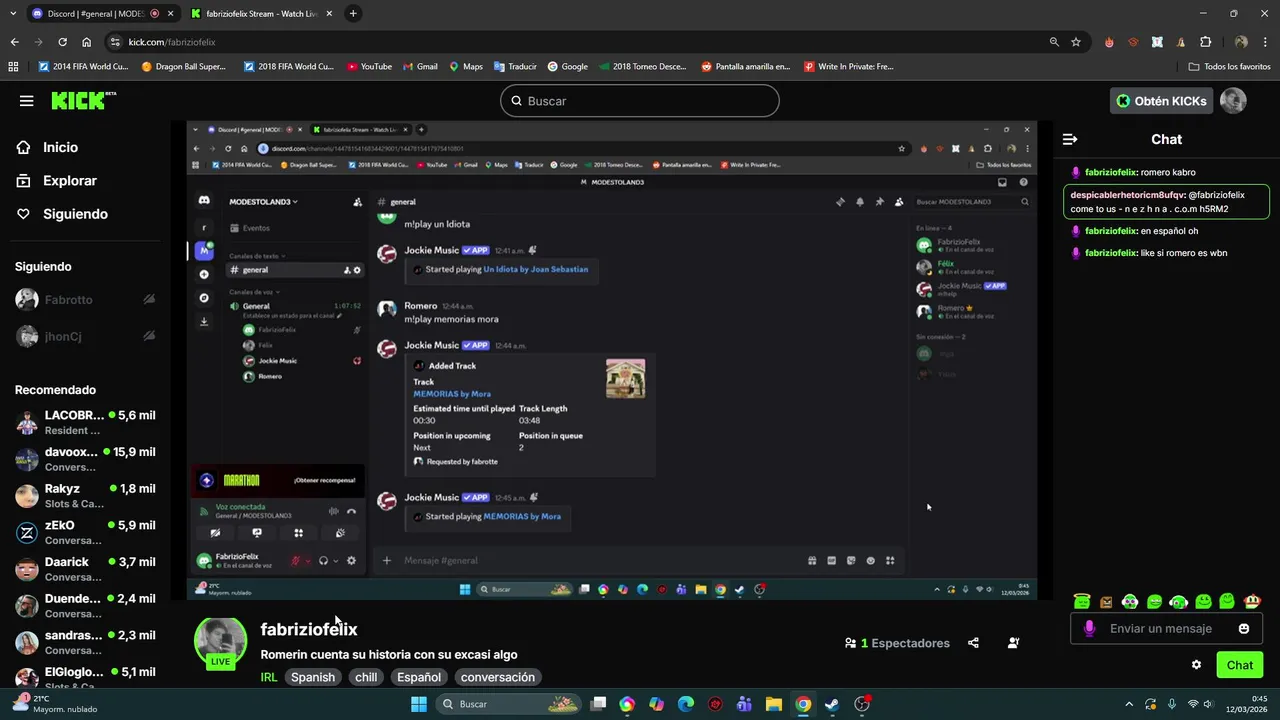
Task: Open the Maps bookmark
Action: (x=465, y=67)
